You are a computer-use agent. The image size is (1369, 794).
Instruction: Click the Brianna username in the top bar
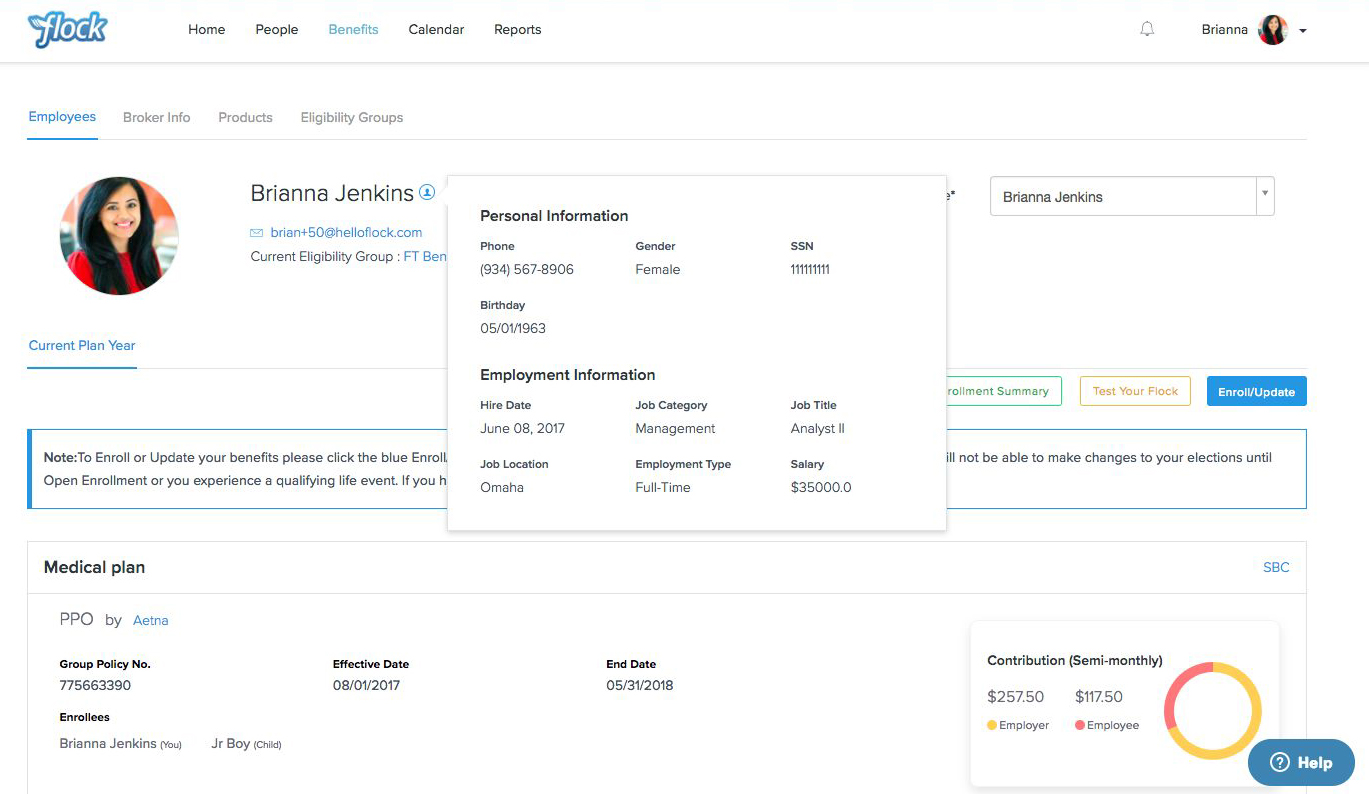pyautogui.click(x=1225, y=30)
